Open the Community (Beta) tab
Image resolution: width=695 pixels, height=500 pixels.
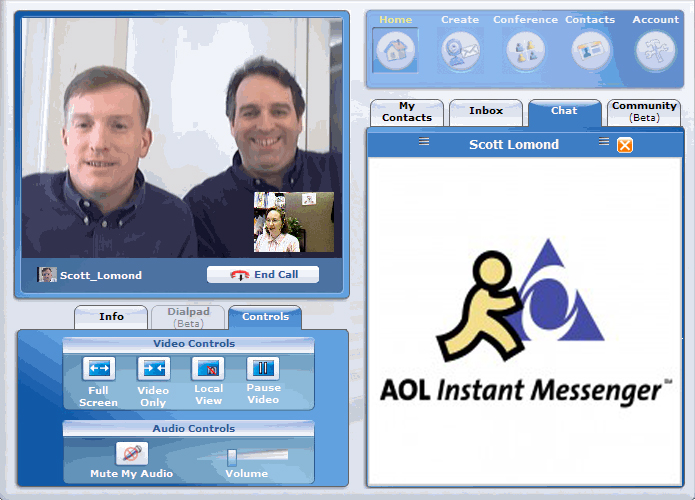coord(644,113)
